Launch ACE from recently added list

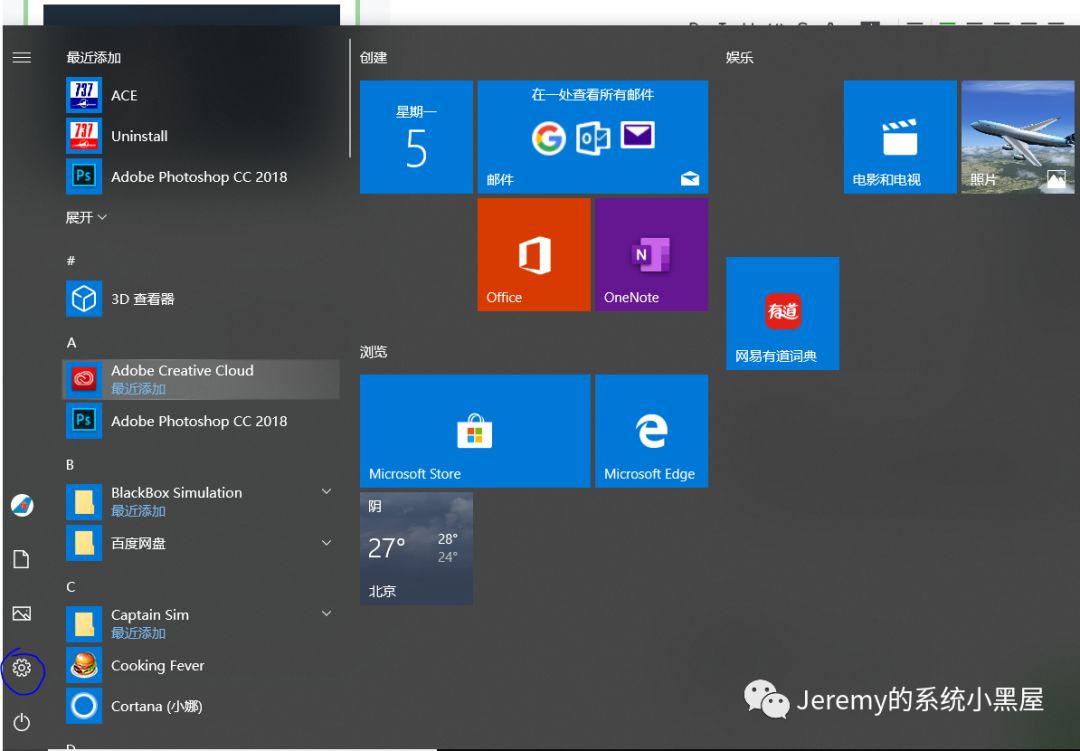pos(202,95)
